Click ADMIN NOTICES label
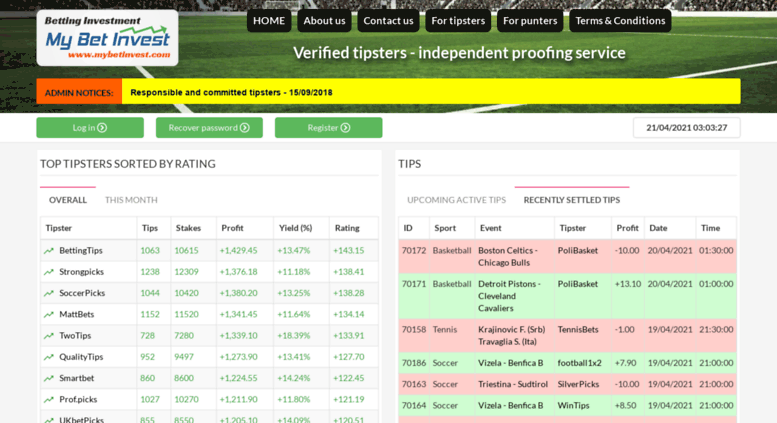This screenshot has width=777, height=423. tap(79, 93)
